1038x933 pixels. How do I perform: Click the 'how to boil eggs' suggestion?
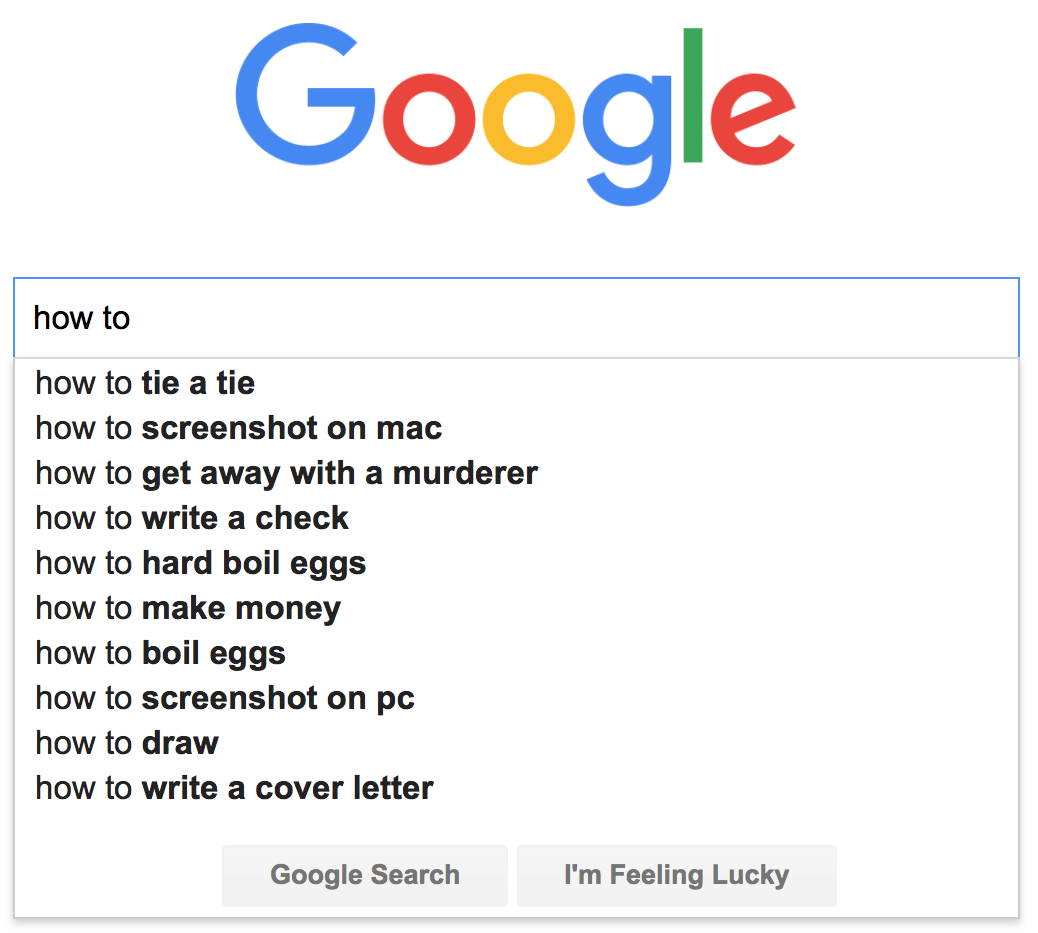160,653
